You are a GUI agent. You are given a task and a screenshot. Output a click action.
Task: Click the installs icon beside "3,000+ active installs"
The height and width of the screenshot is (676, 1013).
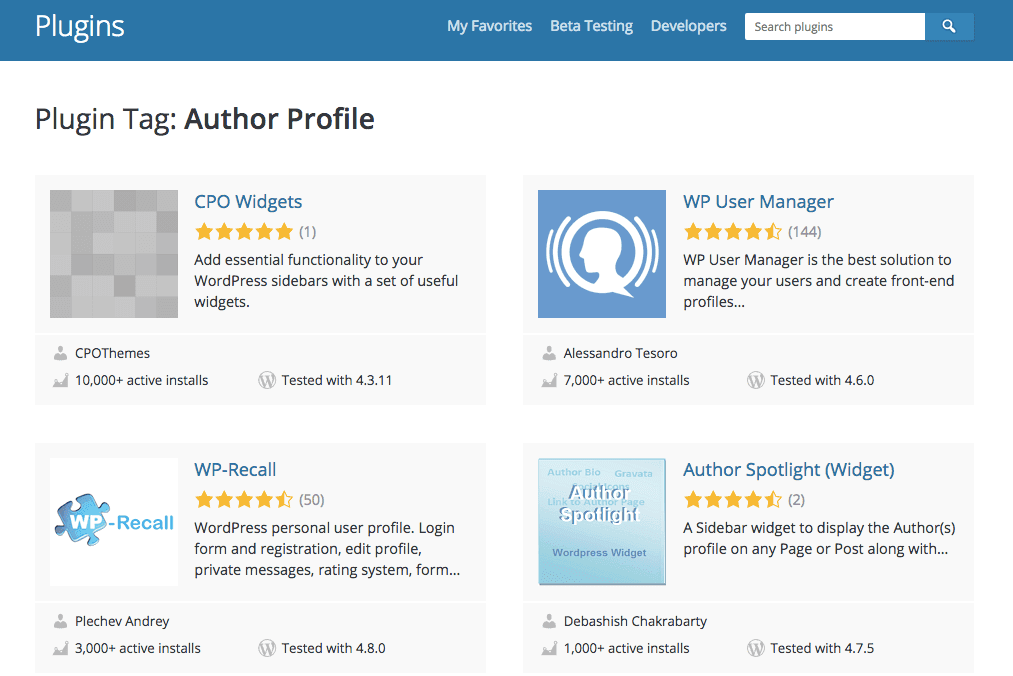61,648
